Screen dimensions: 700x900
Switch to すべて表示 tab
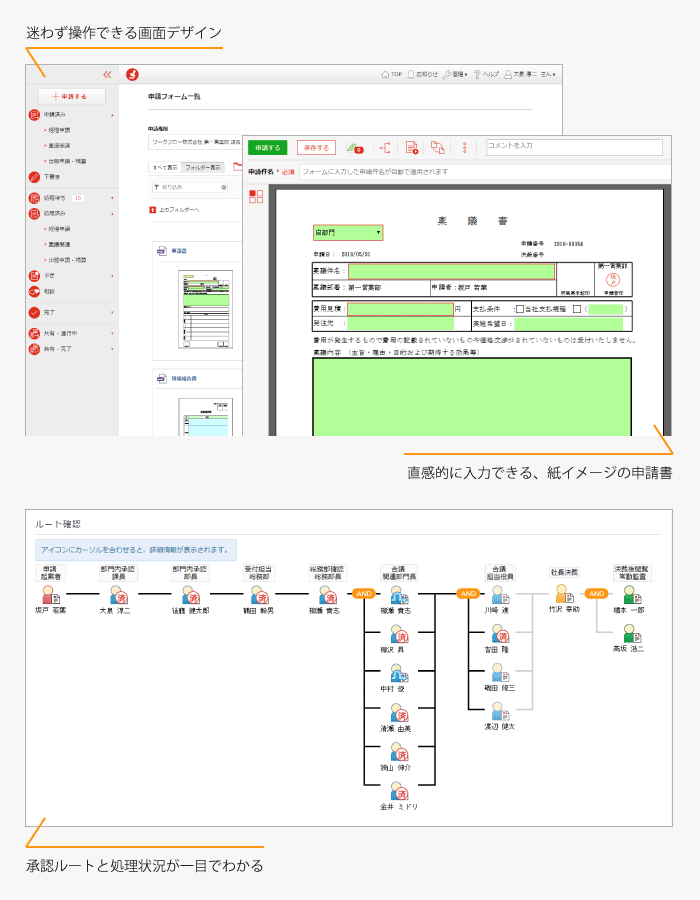click(x=164, y=167)
